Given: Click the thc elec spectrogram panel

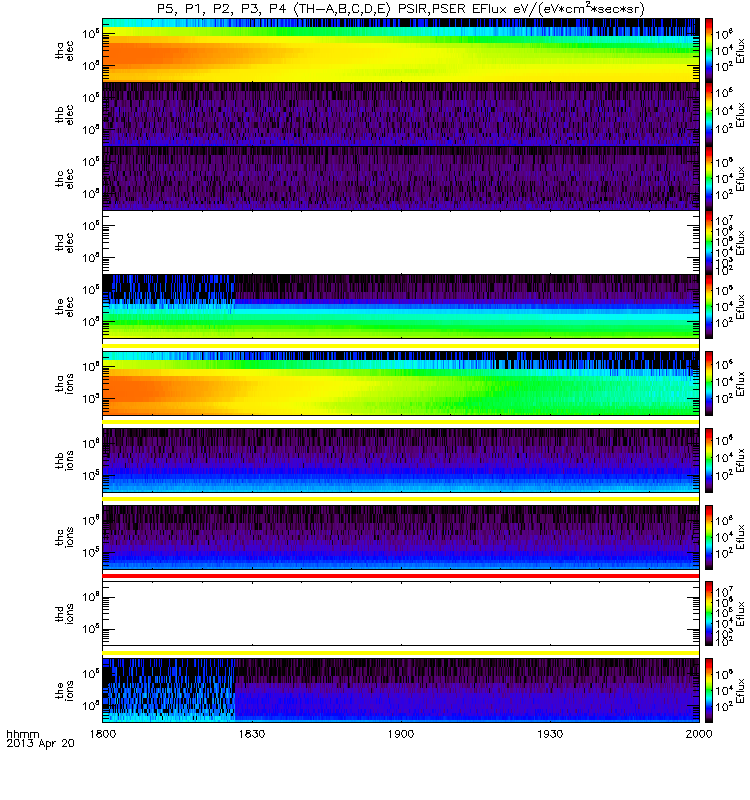Looking at the screenshot, I should [401, 179].
